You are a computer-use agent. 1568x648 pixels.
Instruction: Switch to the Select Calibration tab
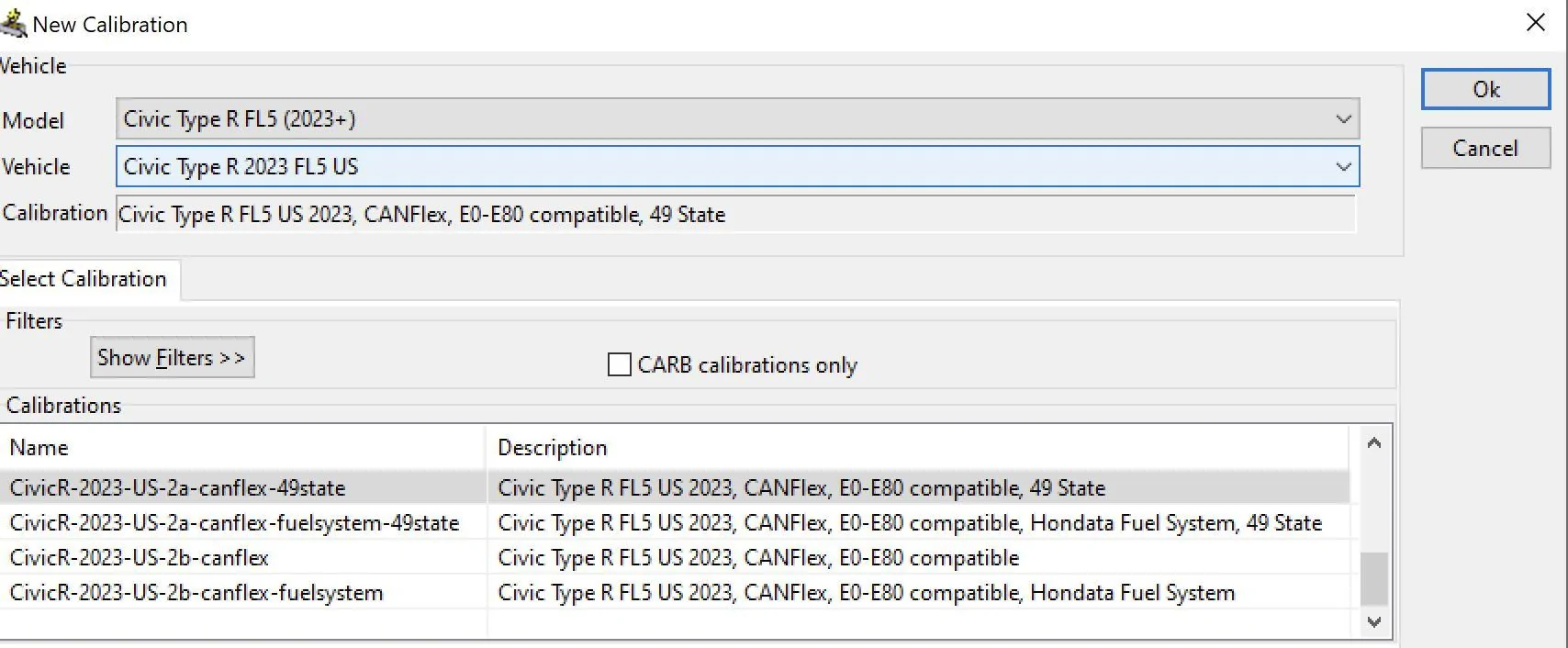(87, 279)
